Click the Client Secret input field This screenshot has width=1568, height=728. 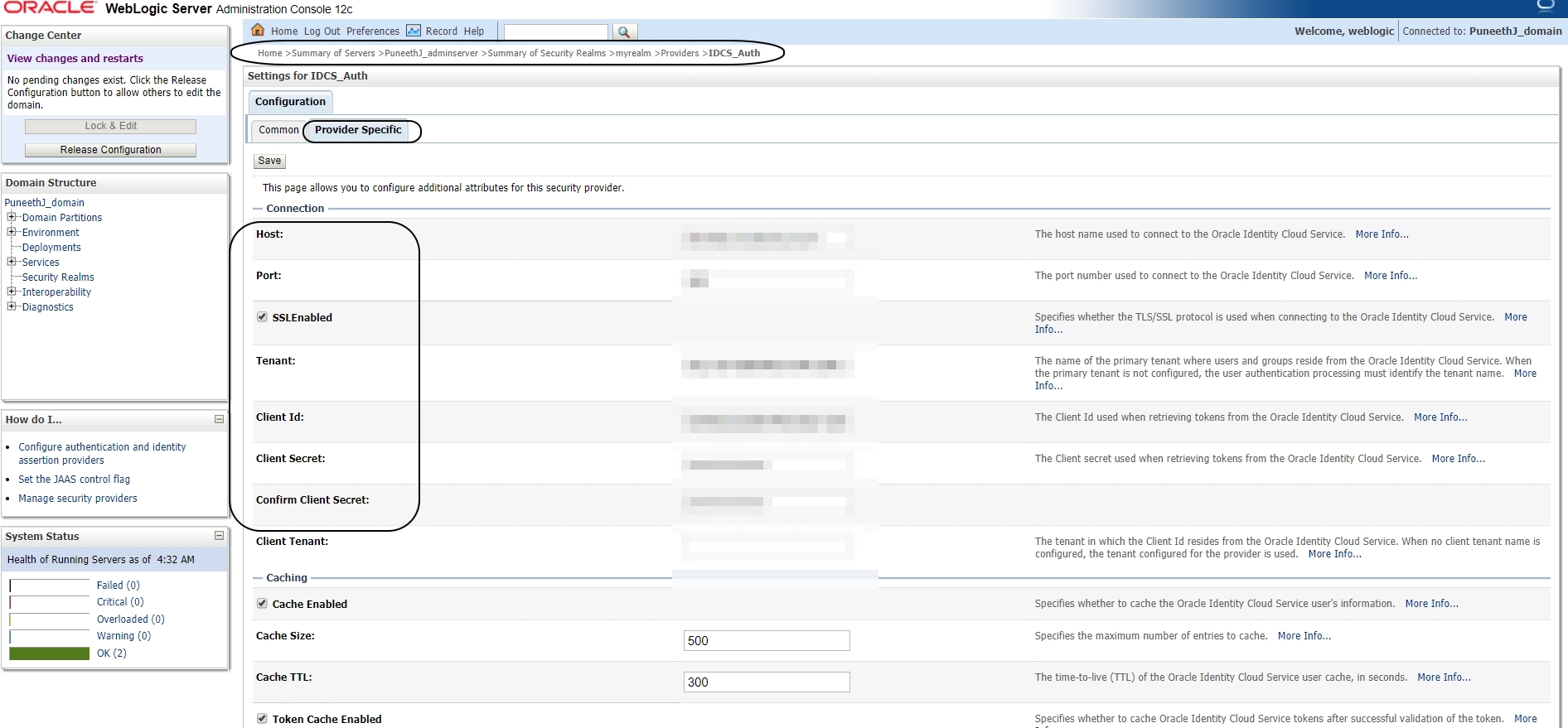(767, 465)
